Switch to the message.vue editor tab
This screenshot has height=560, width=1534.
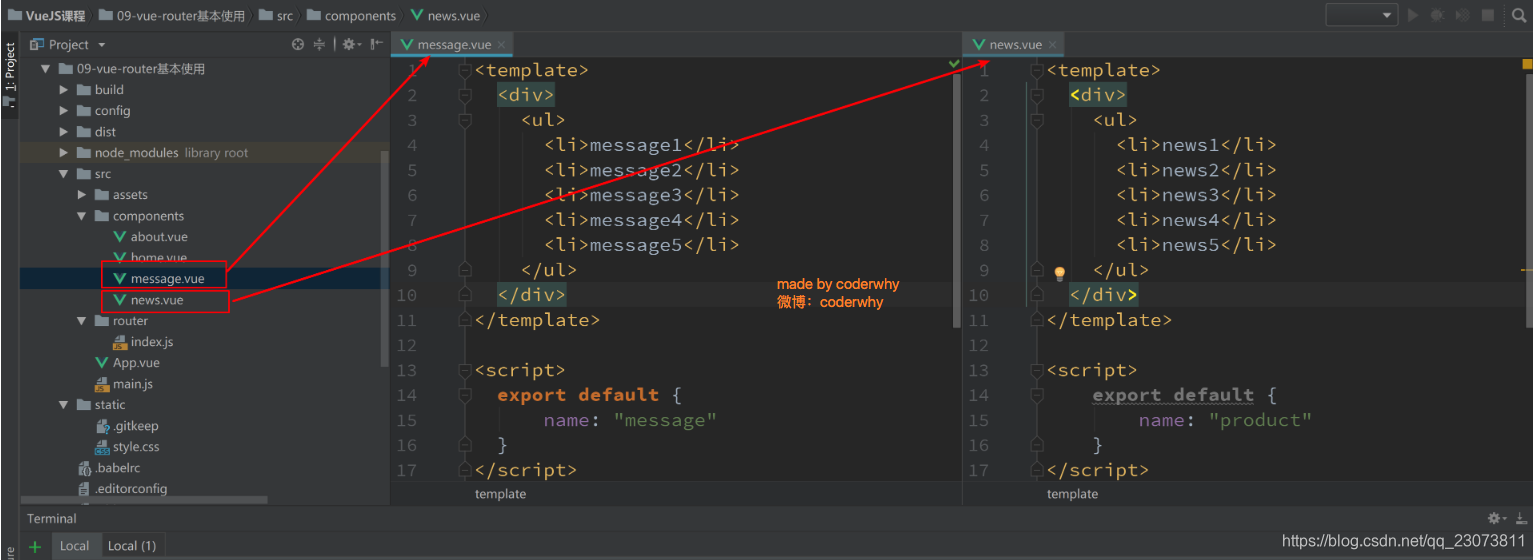coord(451,44)
